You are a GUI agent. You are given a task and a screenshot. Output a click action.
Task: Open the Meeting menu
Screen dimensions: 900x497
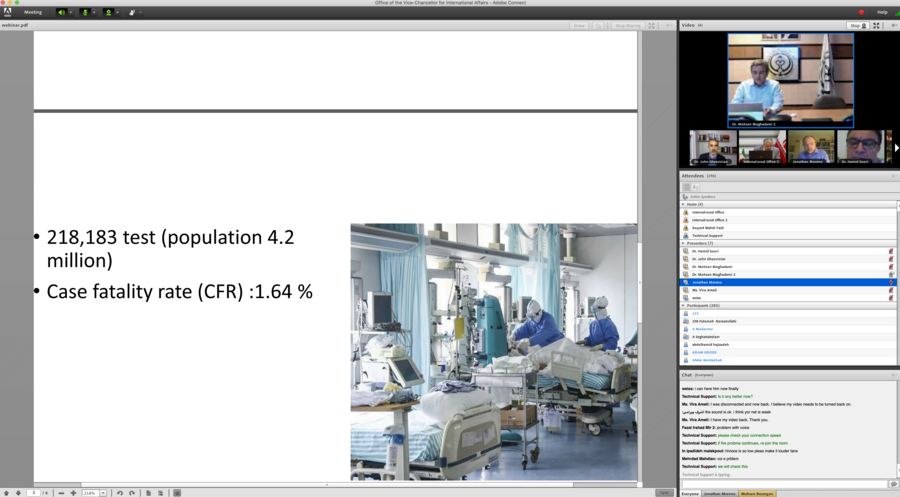tap(33, 12)
